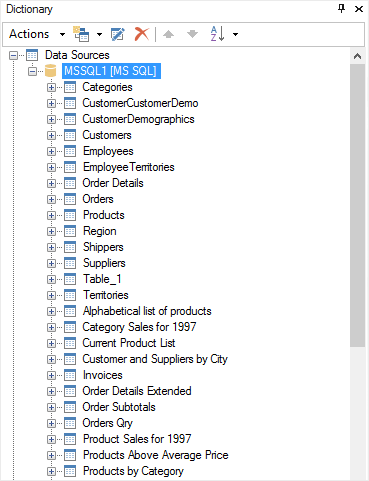Collapse the Data Sources root node
The height and width of the screenshot is (481, 369).
tap(14, 55)
